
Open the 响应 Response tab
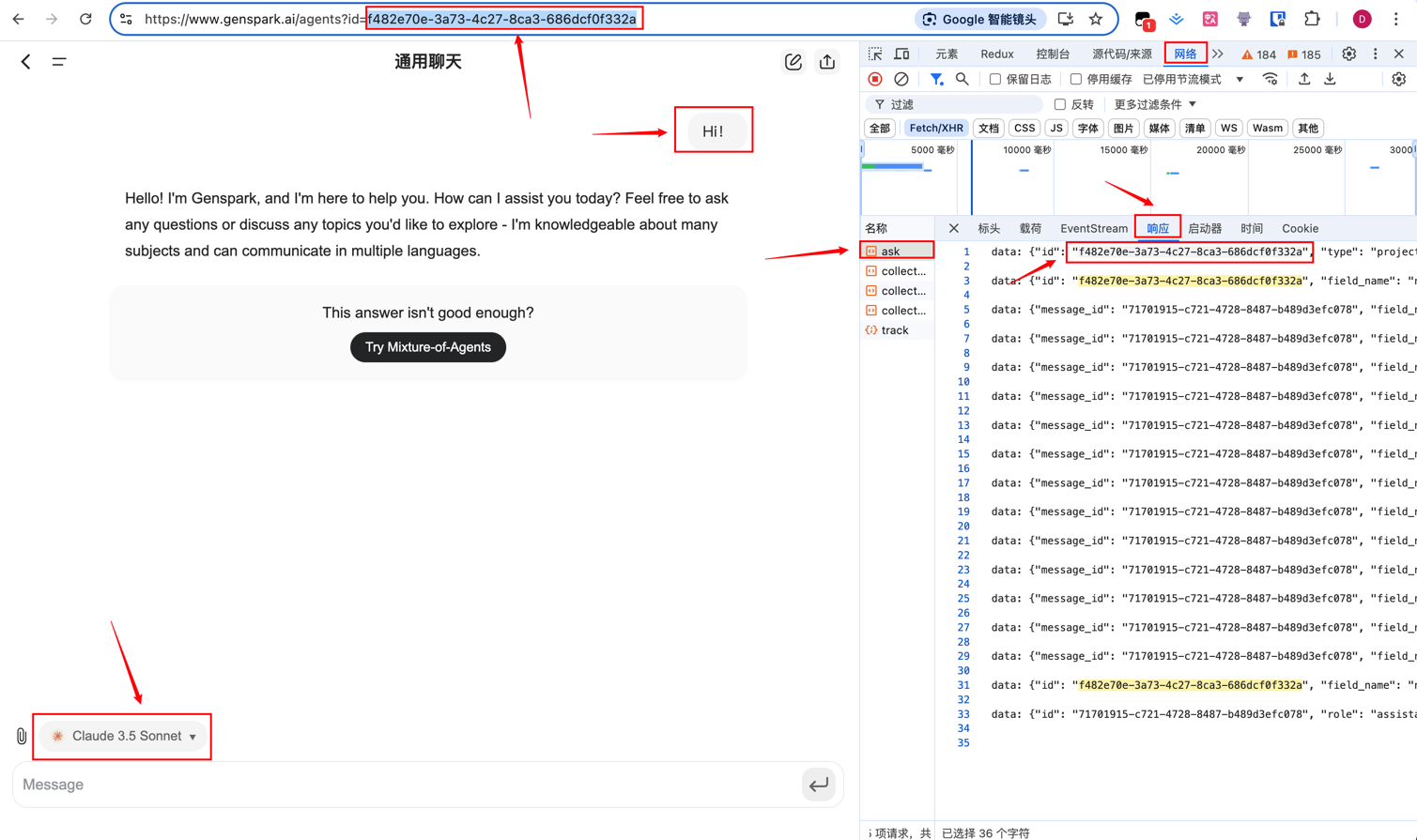(1158, 229)
